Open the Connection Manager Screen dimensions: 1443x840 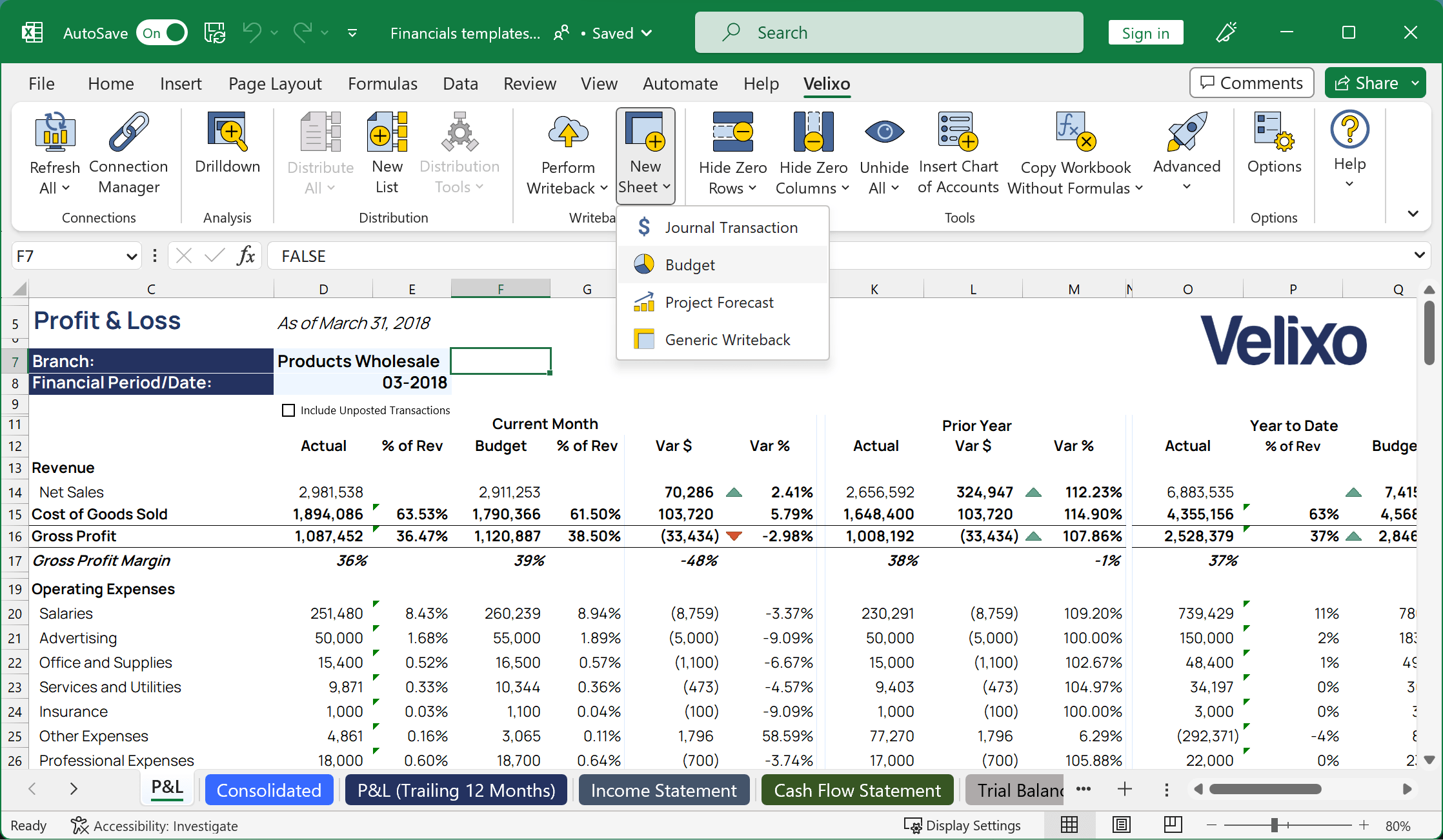[128, 154]
